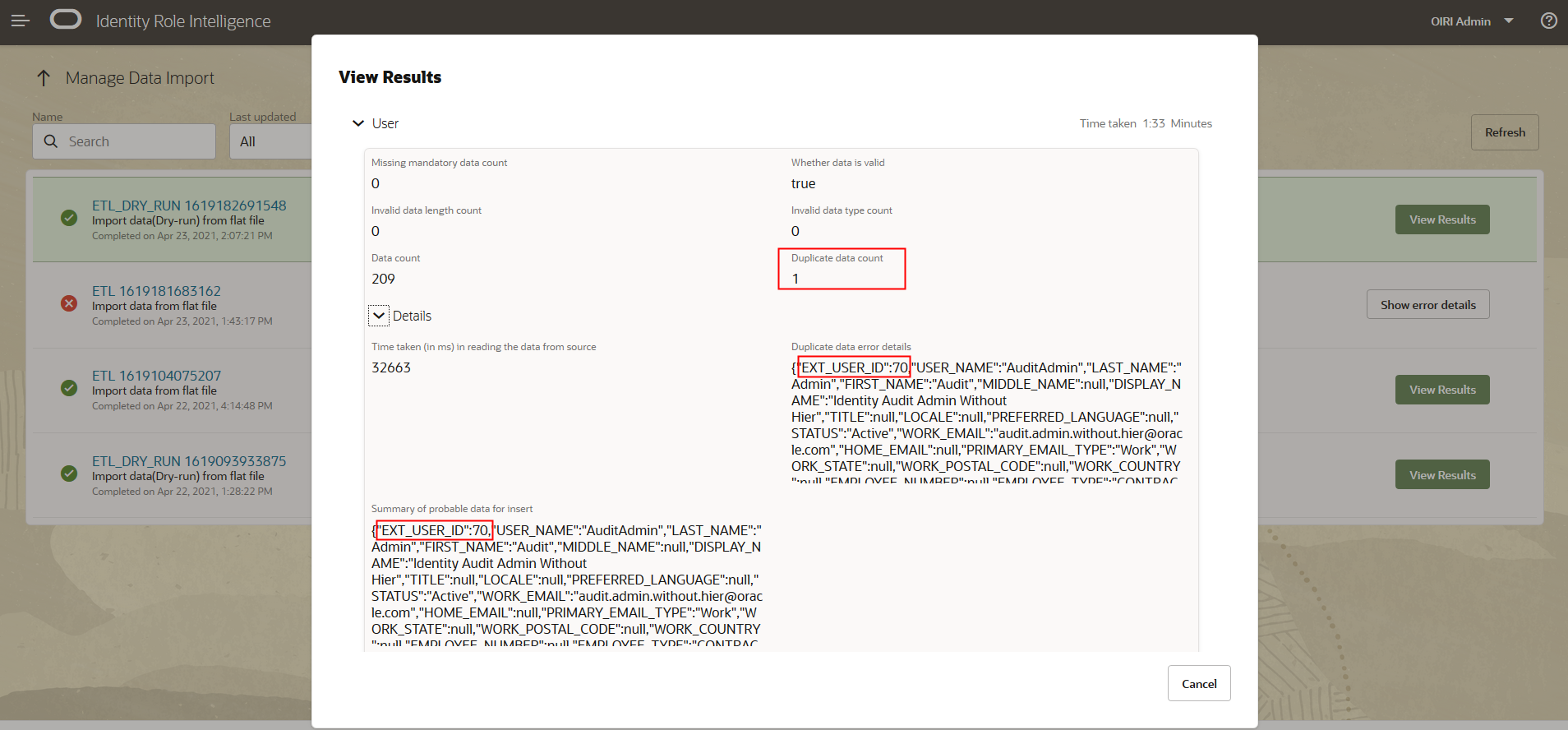Click the reading time value 32663
The height and width of the screenshot is (730, 1568).
click(391, 367)
